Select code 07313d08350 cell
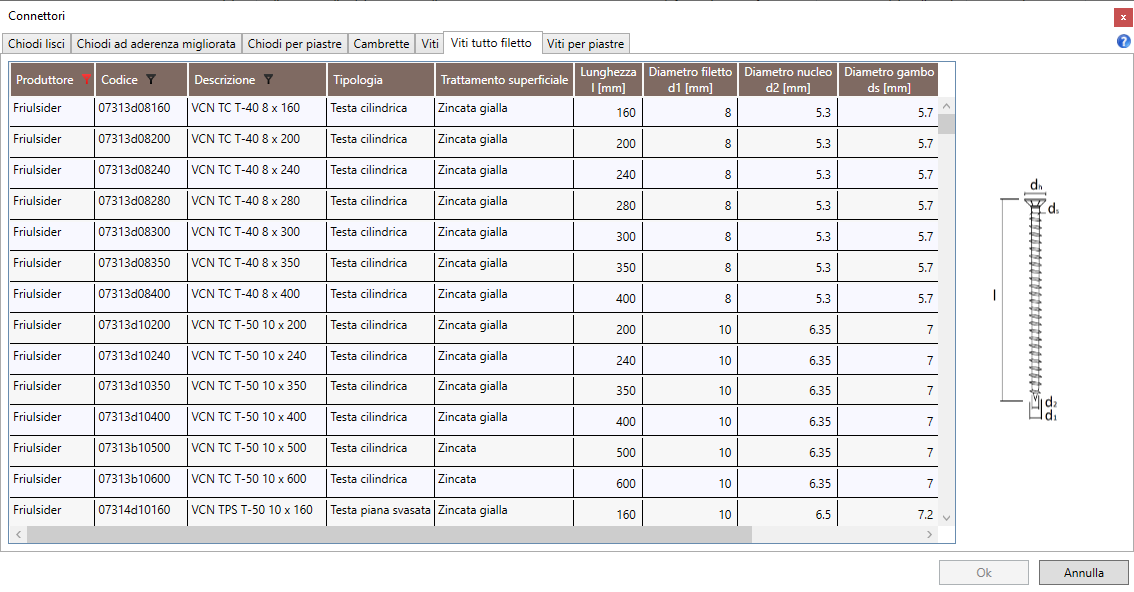 coord(140,267)
